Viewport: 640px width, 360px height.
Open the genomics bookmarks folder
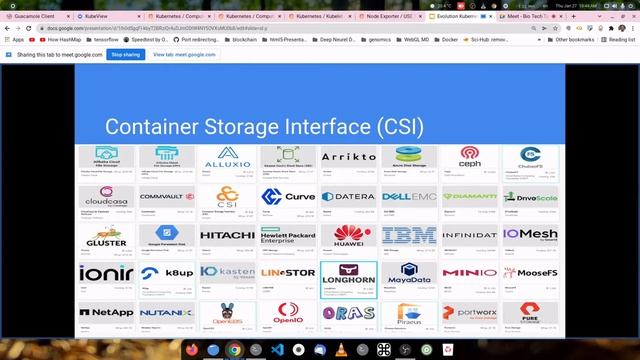[376, 40]
